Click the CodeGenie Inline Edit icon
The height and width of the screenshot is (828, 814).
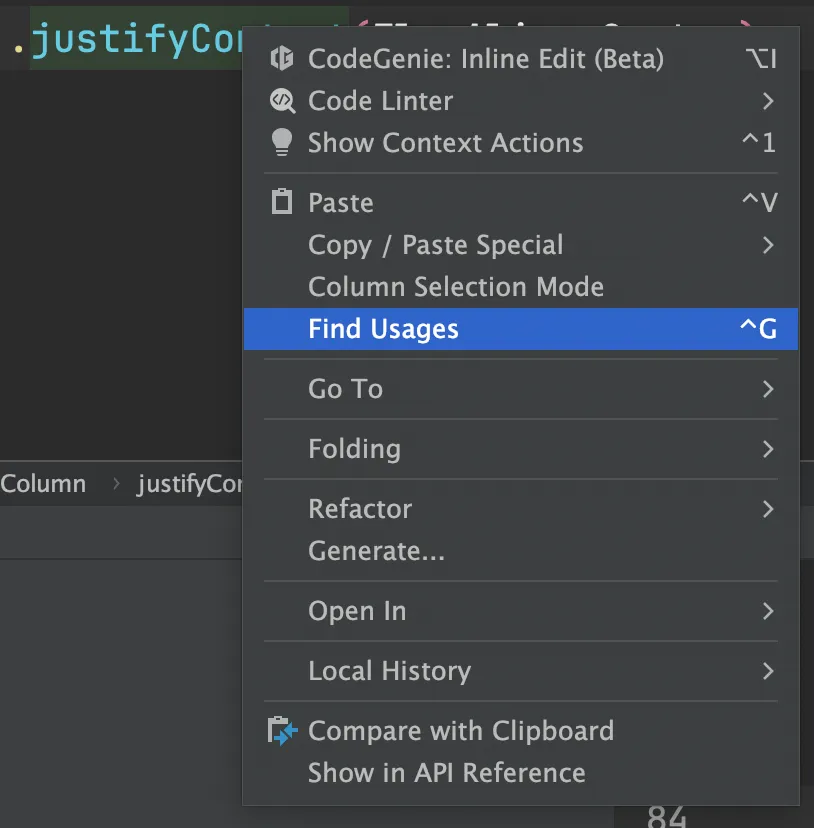pyautogui.click(x=282, y=58)
